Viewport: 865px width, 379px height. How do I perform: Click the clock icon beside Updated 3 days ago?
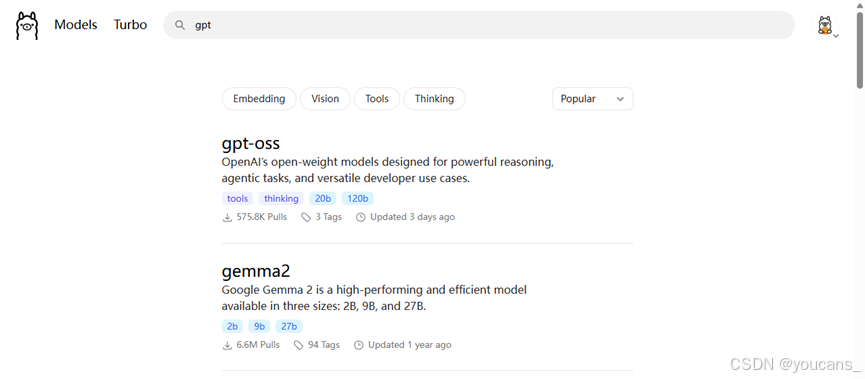point(361,217)
